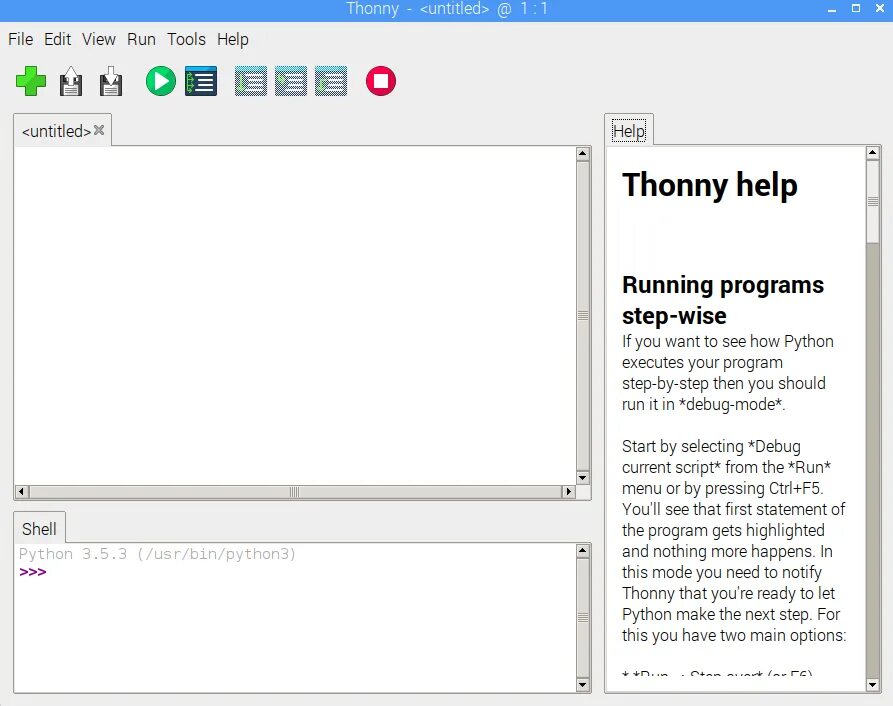
Task: Click the red Stop button
Action: 381,81
